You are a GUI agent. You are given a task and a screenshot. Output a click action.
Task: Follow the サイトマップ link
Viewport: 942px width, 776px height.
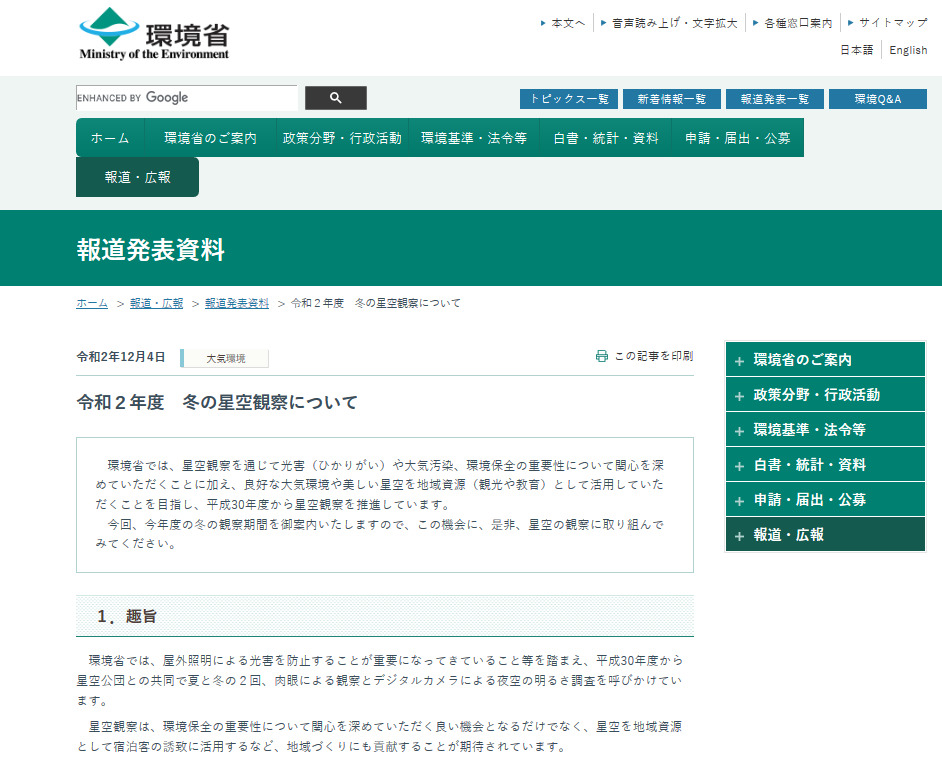click(892, 22)
